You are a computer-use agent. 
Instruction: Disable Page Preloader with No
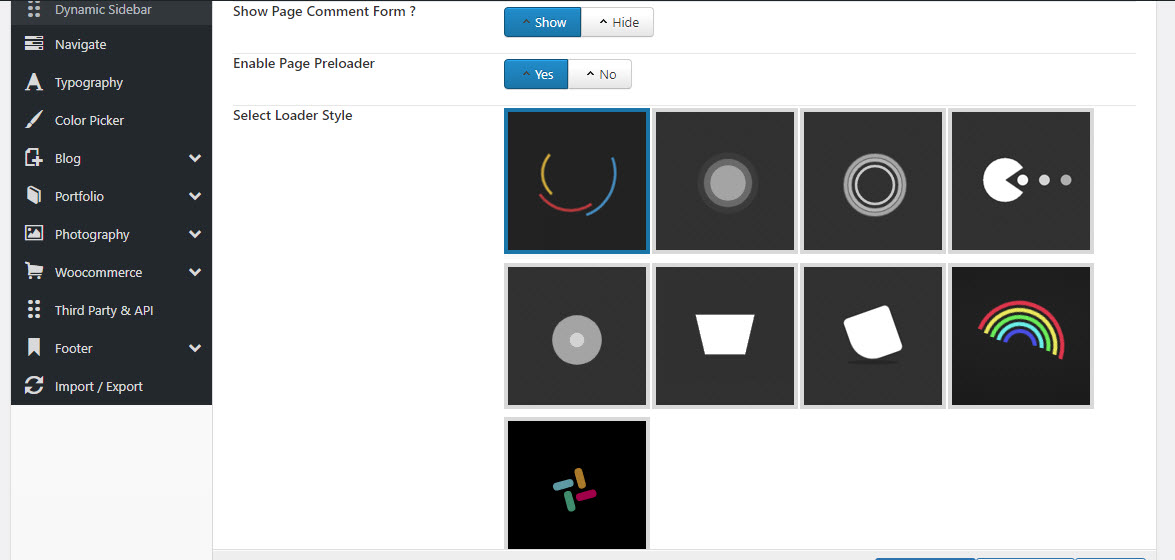coord(599,74)
